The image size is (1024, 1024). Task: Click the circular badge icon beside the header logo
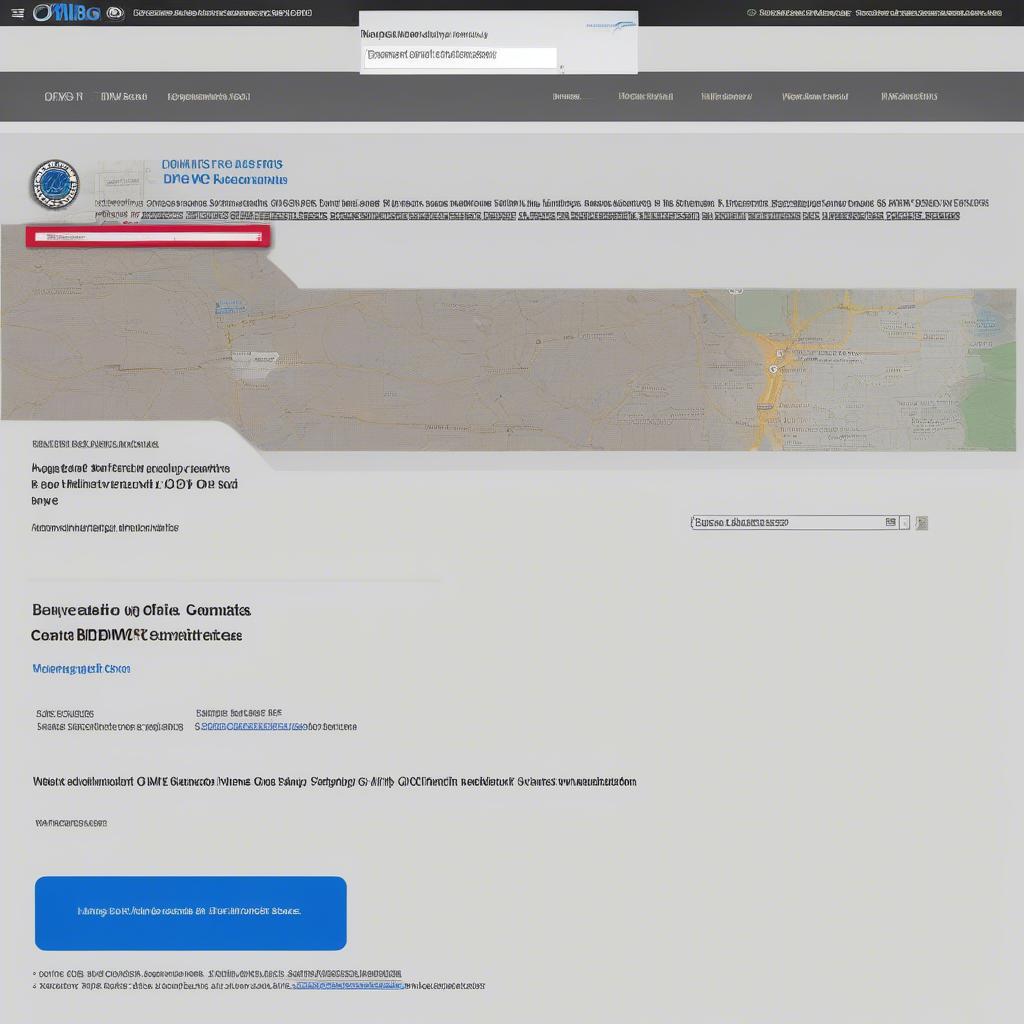pos(115,12)
